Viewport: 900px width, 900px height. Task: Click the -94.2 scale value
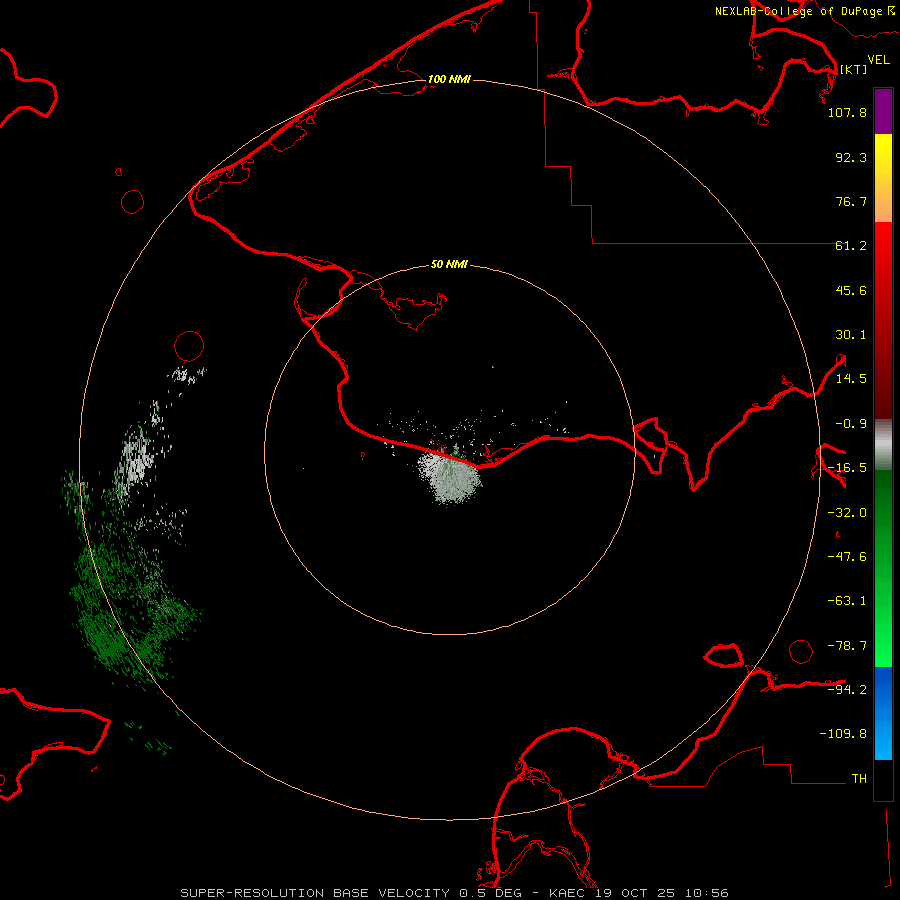(x=847, y=689)
